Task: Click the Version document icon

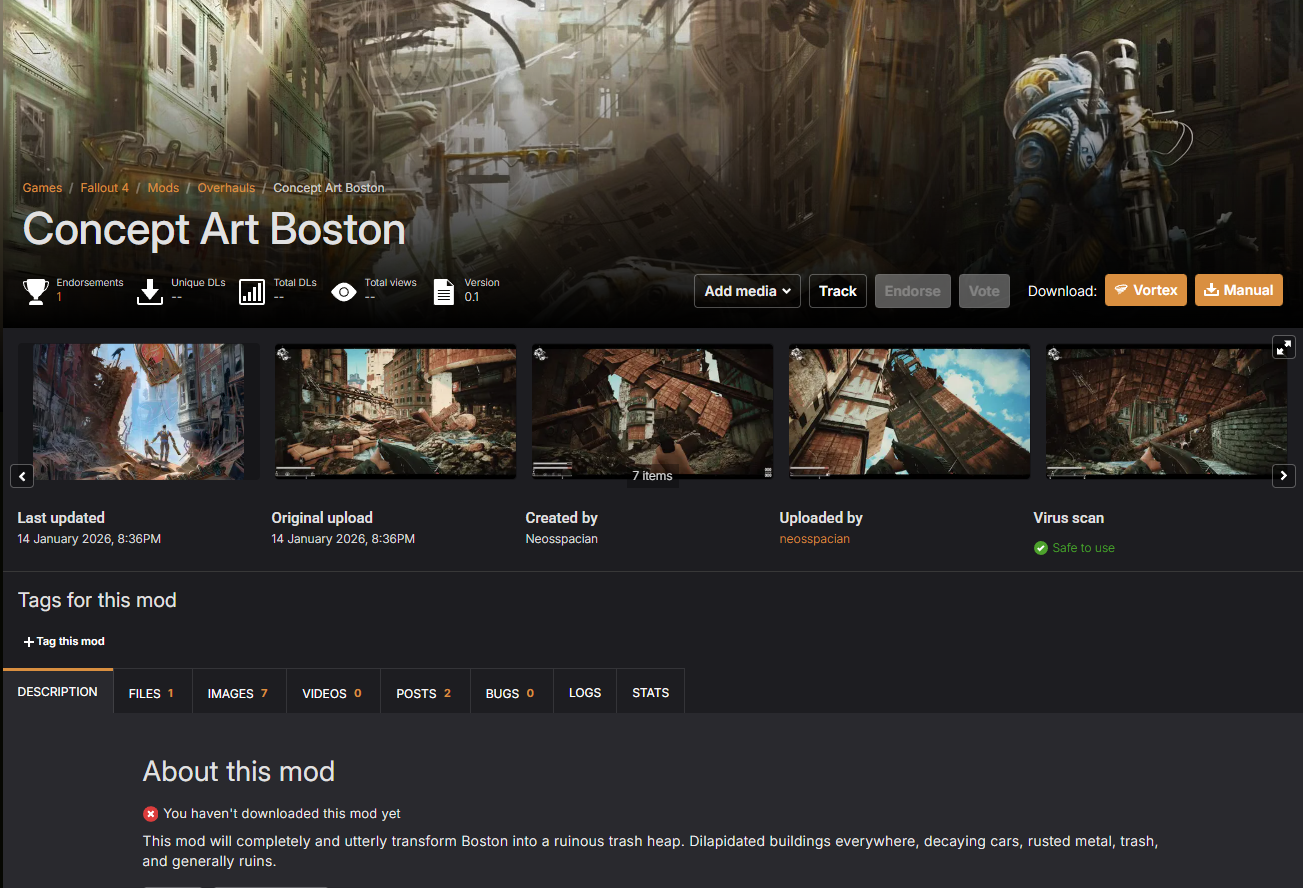Action: pyautogui.click(x=443, y=291)
